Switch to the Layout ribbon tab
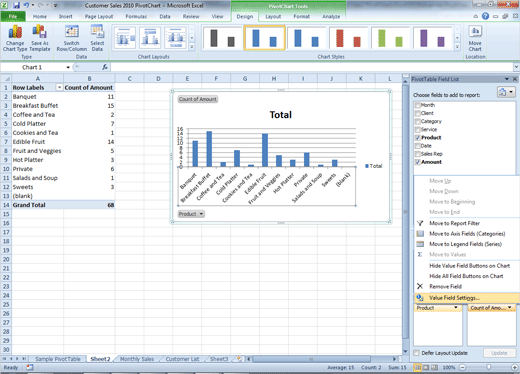520x374 pixels. click(x=273, y=16)
